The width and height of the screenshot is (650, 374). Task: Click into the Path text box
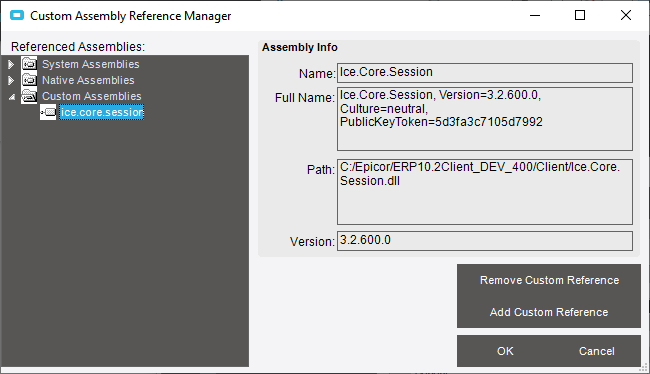485,192
